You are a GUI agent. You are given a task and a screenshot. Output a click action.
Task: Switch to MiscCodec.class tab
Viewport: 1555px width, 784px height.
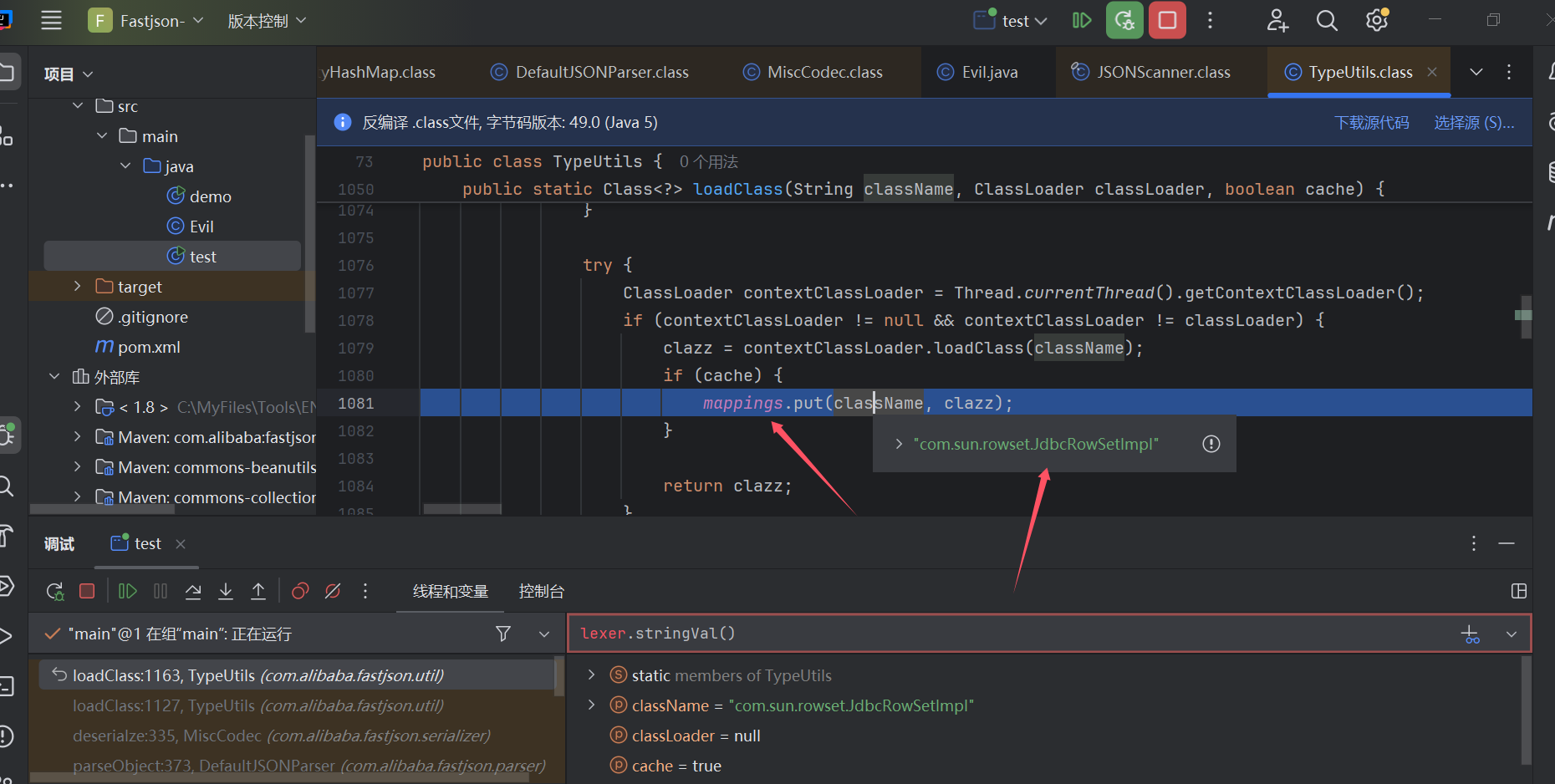click(813, 72)
